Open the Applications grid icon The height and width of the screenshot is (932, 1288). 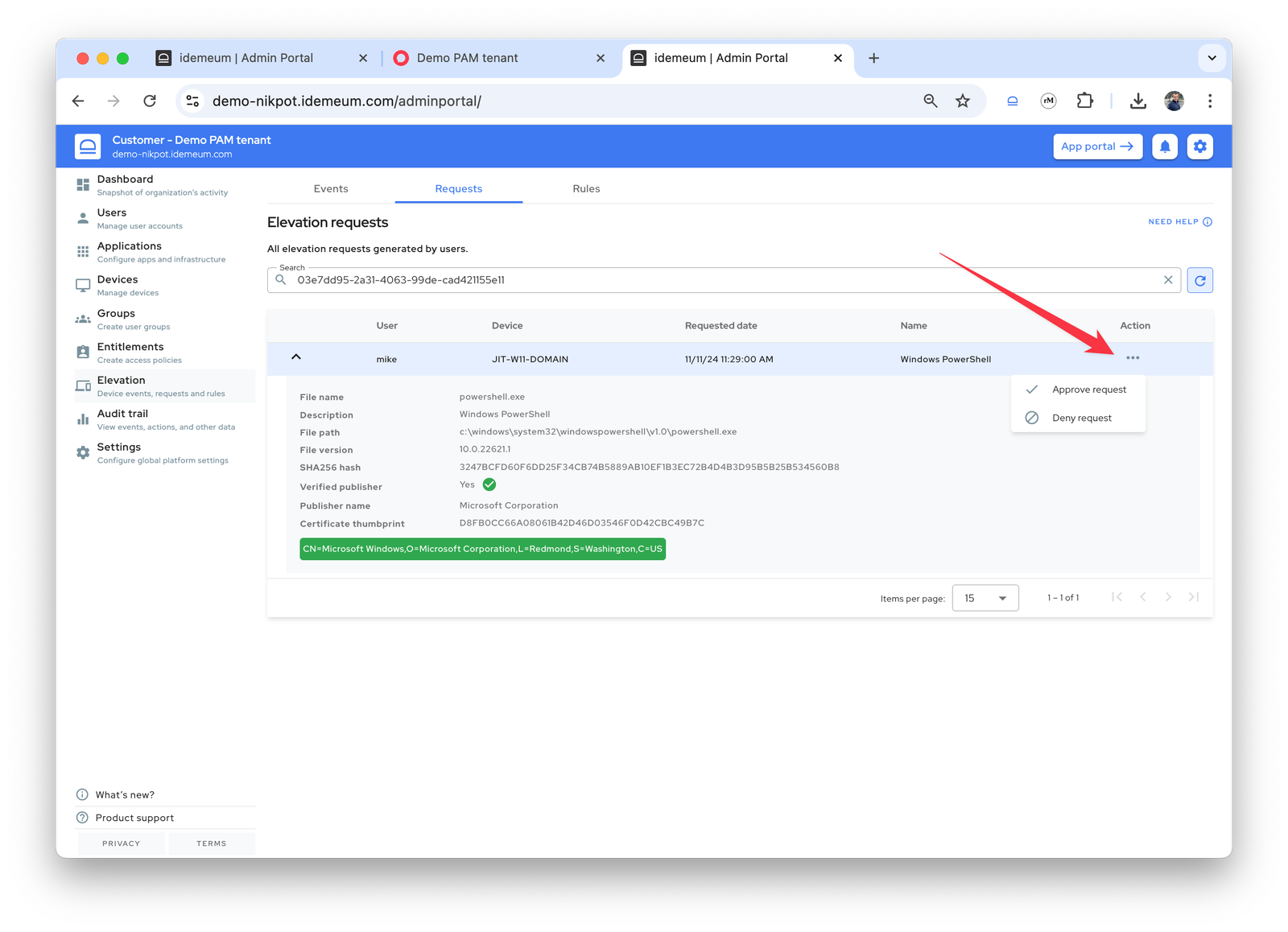[83, 251]
